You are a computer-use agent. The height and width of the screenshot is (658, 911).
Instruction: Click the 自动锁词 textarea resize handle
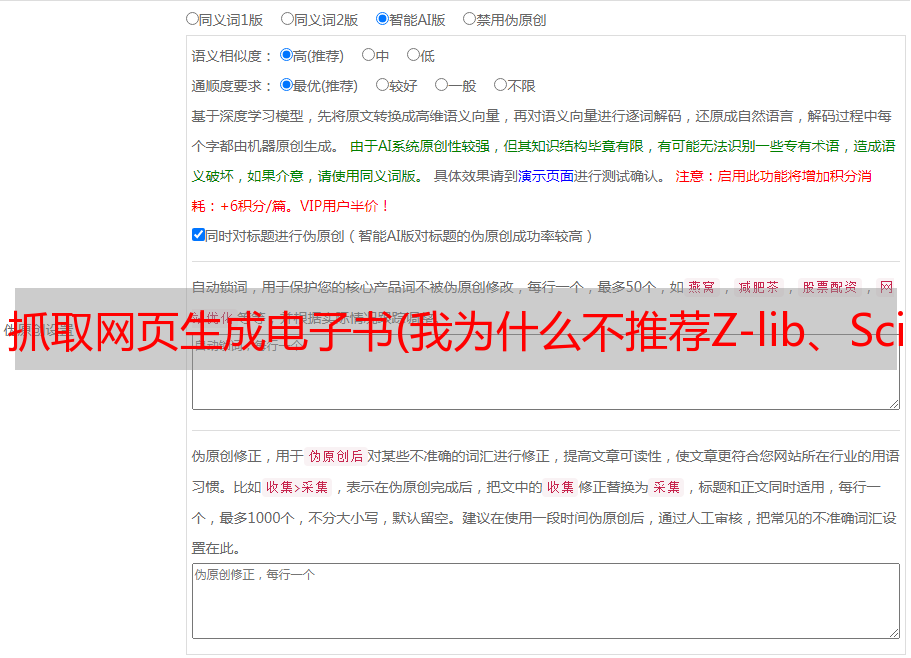(x=894, y=404)
